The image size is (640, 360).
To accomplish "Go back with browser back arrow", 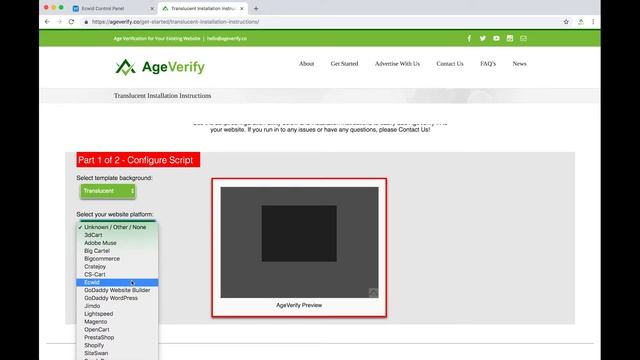I will coord(47,22).
